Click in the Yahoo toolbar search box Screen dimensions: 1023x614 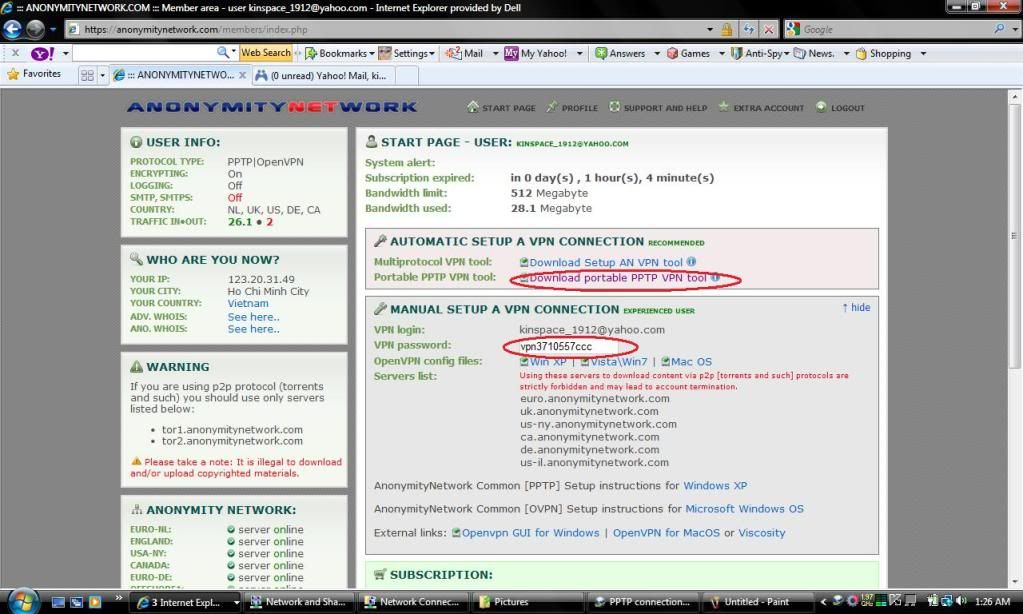tap(144, 53)
